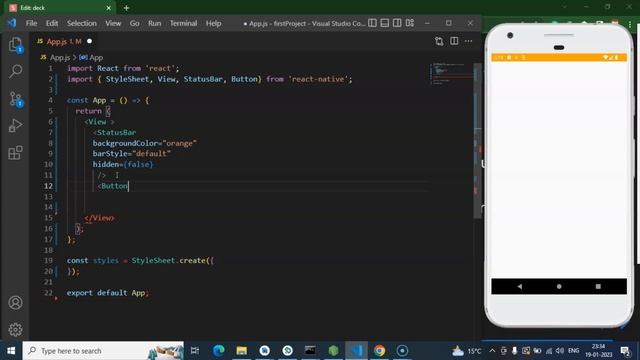Open Task View on the taskbar
The height and width of the screenshot is (360, 640).
coord(195,351)
